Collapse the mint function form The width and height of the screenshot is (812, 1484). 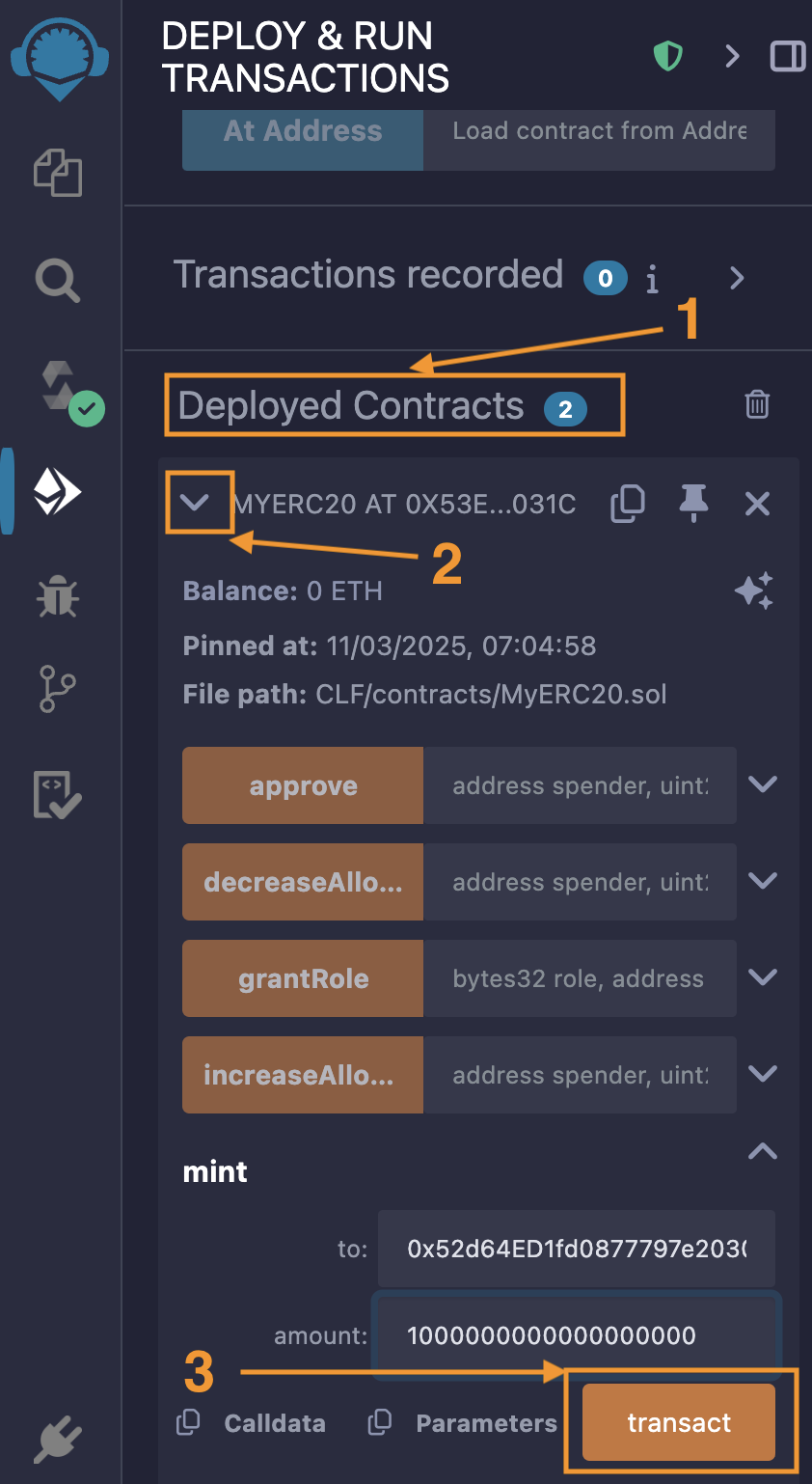[763, 1151]
